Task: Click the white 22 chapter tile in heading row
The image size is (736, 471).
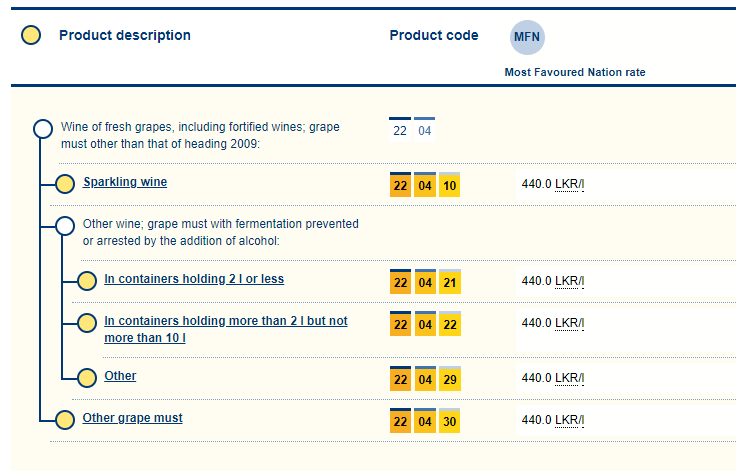Action: pos(400,130)
